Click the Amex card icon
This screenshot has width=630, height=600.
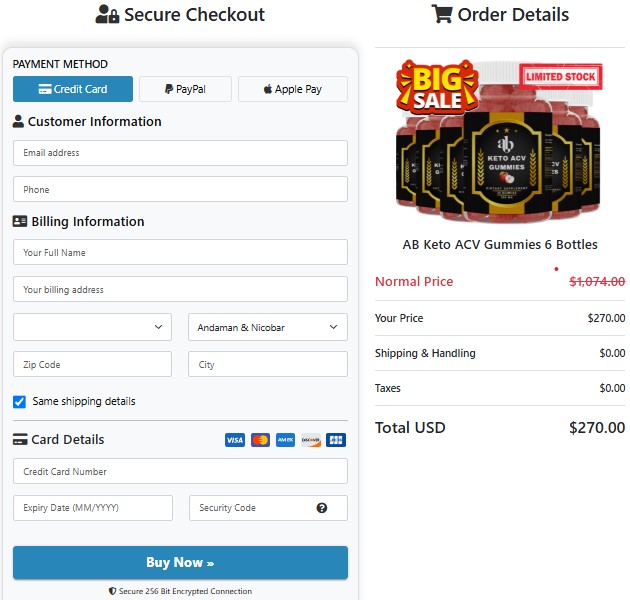point(286,440)
